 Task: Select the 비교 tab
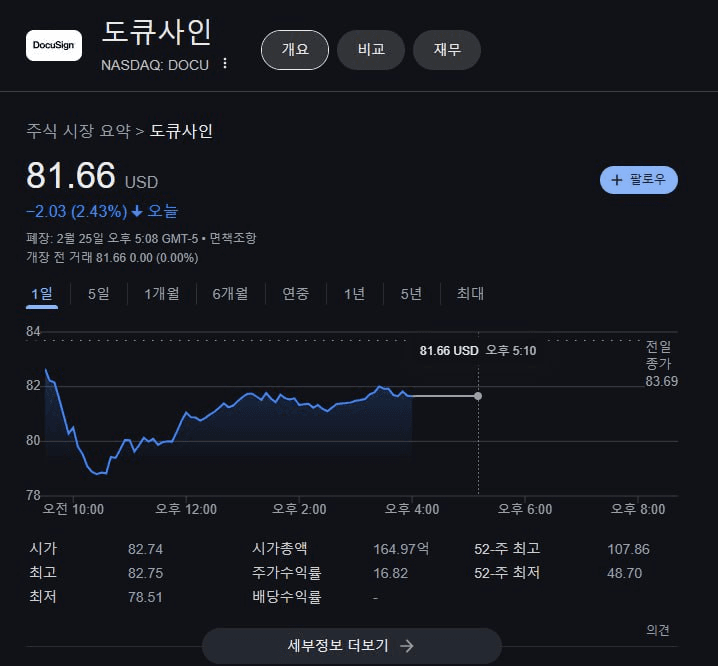(371, 50)
